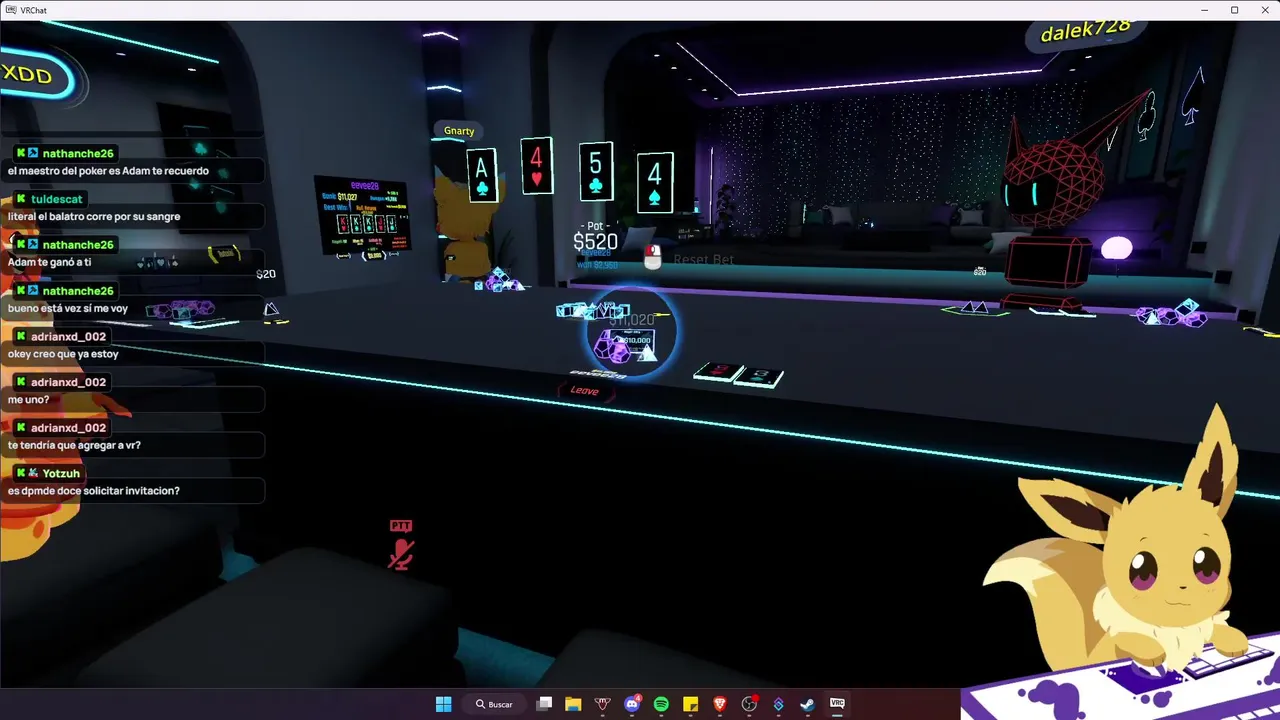Click tuldescat's username in chat

coord(57,199)
